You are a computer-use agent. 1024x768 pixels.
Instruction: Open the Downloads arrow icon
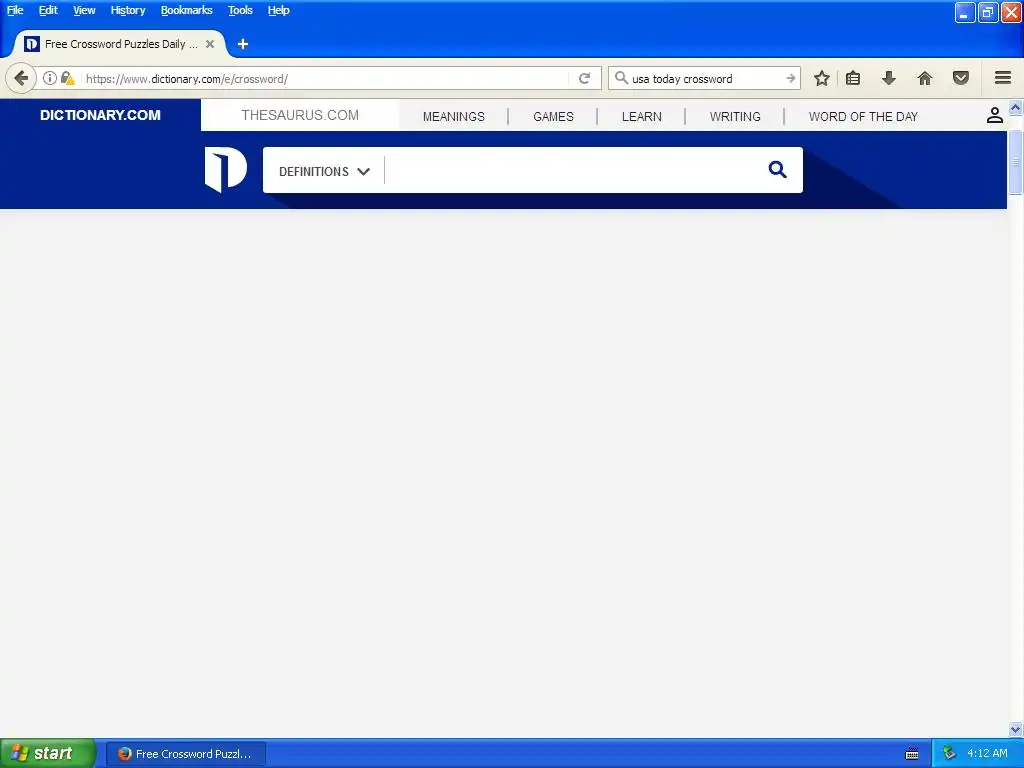(x=889, y=78)
